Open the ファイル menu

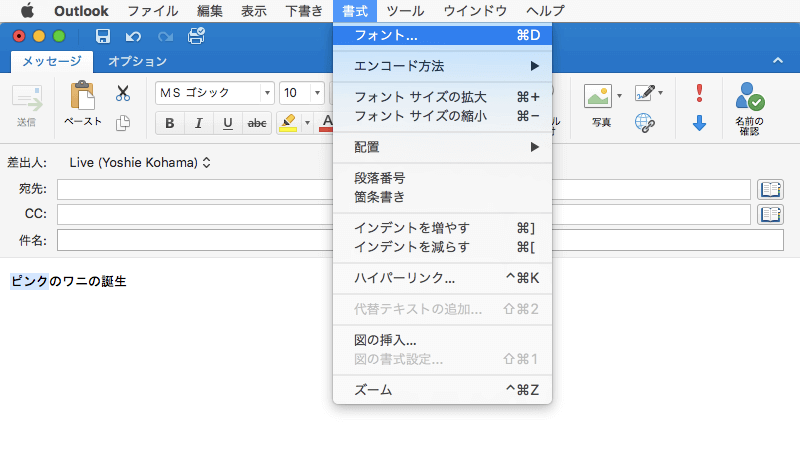click(x=153, y=11)
